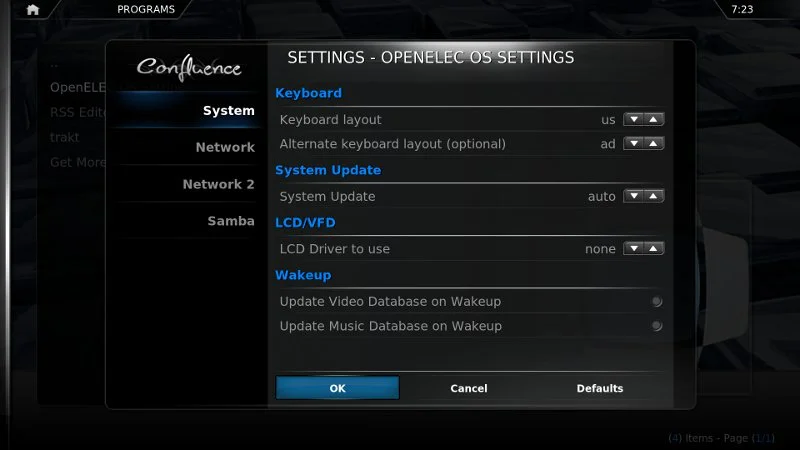The image size is (800, 450).
Task: Open the Samba settings tab
Action: click(x=231, y=221)
